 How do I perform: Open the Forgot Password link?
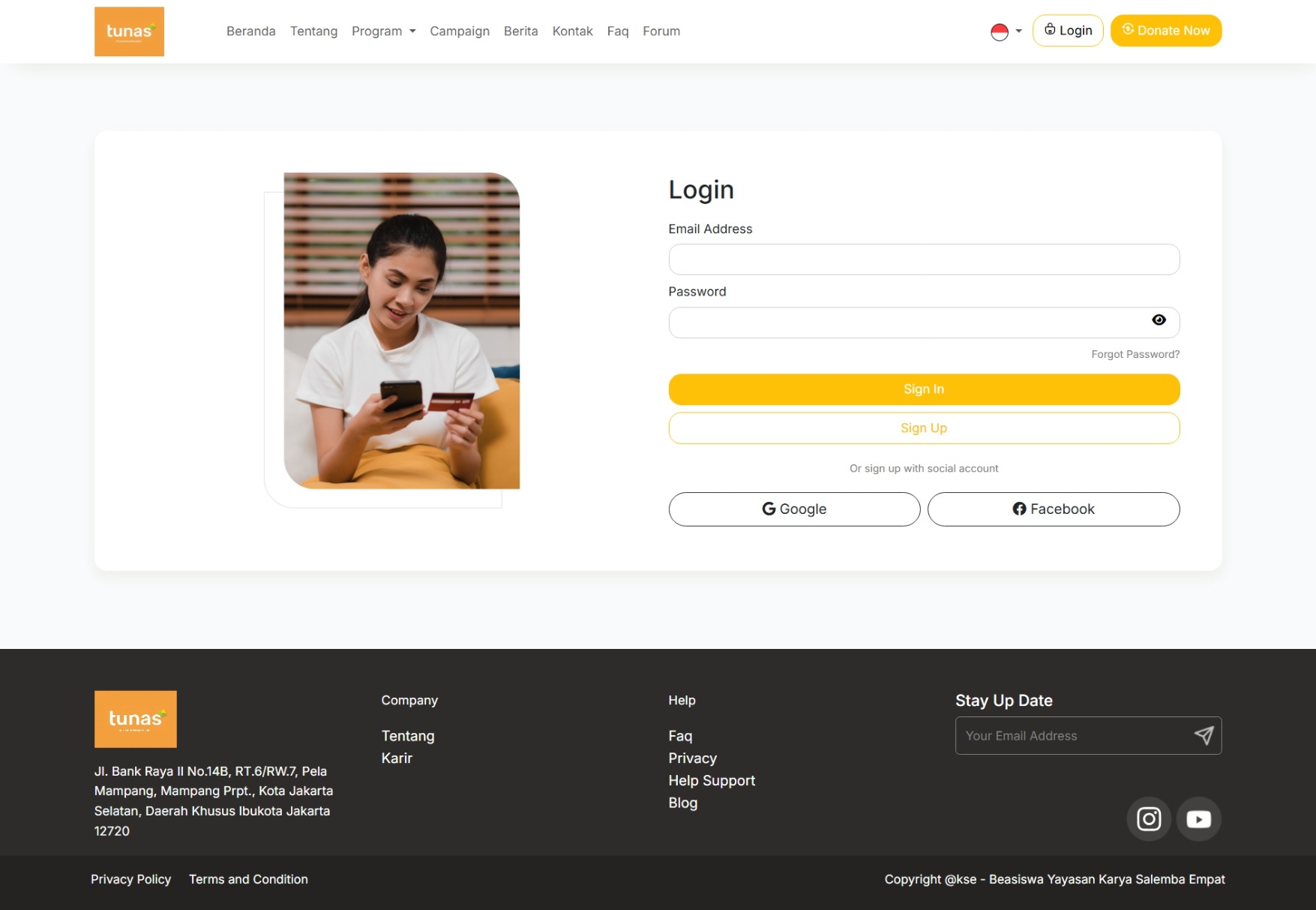(x=1135, y=353)
